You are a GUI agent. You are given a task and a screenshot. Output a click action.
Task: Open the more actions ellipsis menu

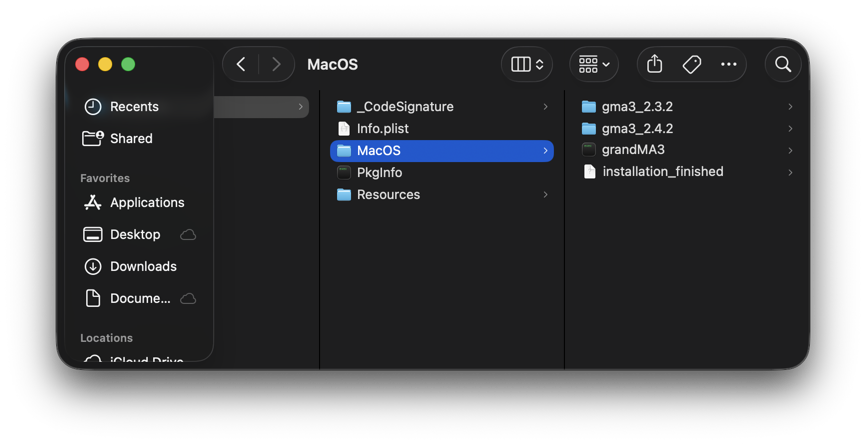coord(728,65)
